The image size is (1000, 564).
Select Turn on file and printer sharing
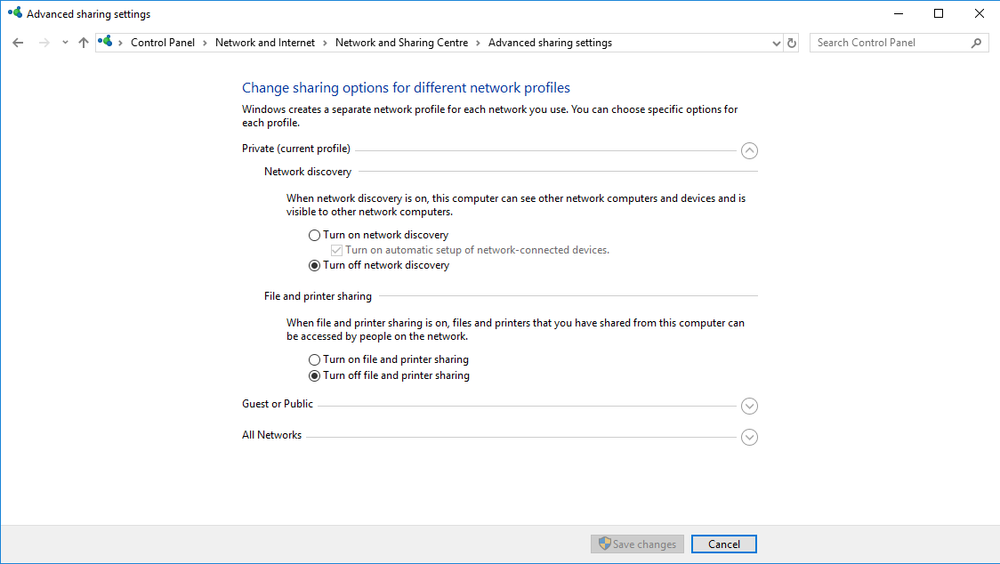[314, 360]
